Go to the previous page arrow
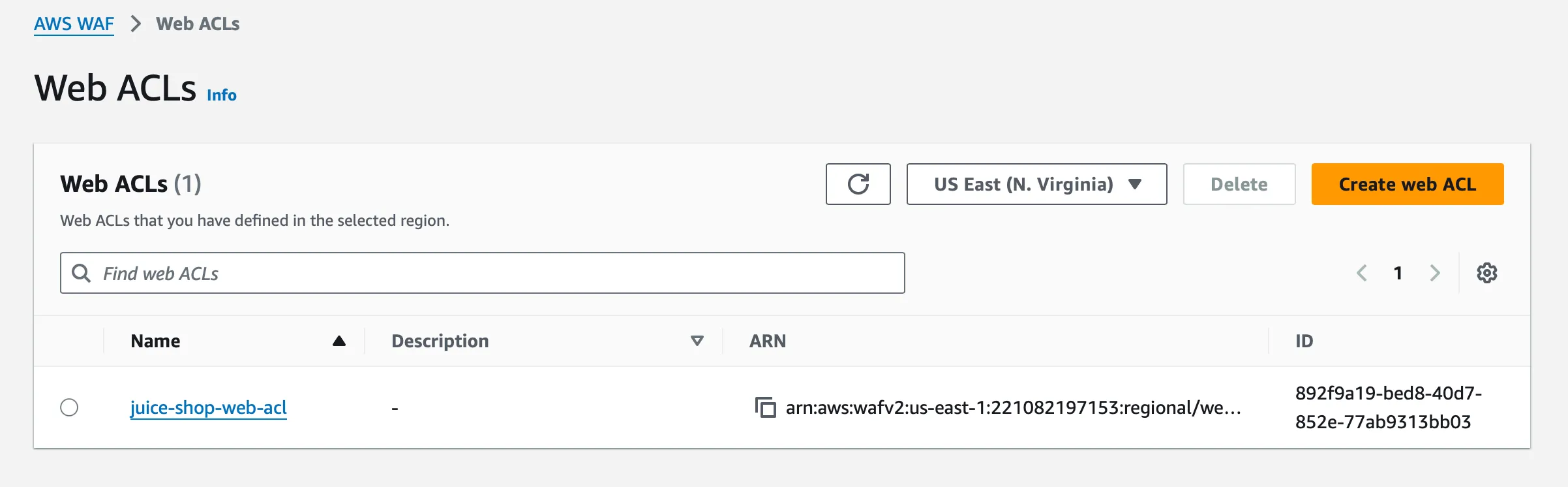1568x487 pixels. (x=1361, y=273)
